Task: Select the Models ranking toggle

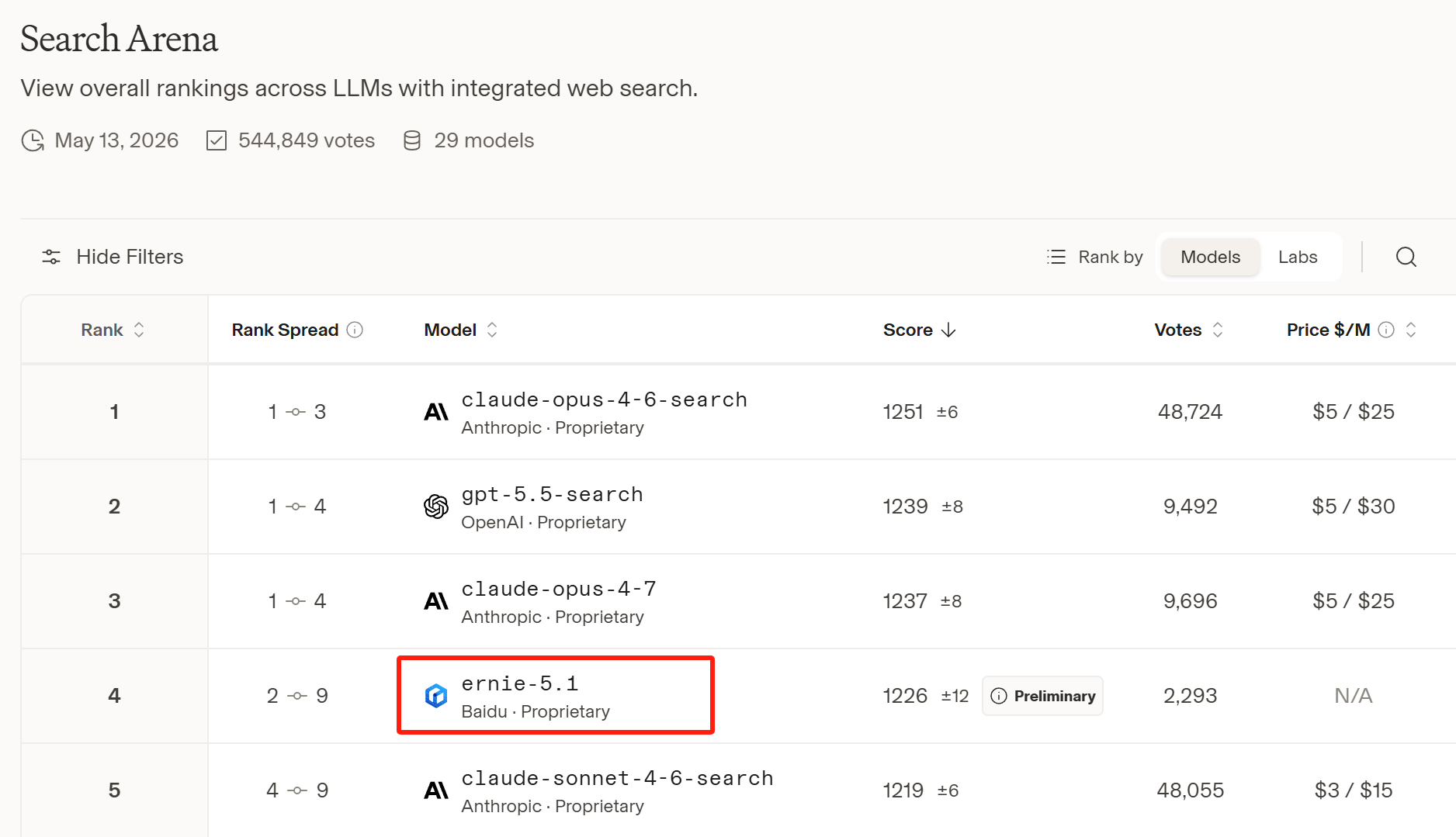Action: [1210, 257]
